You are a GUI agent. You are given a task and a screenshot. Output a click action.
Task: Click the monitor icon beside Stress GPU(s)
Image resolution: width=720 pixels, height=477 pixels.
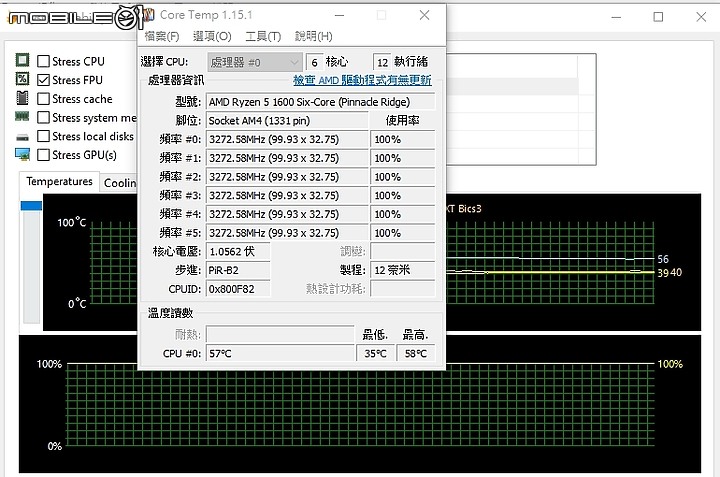pyautogui.click(x=22, y=154)
